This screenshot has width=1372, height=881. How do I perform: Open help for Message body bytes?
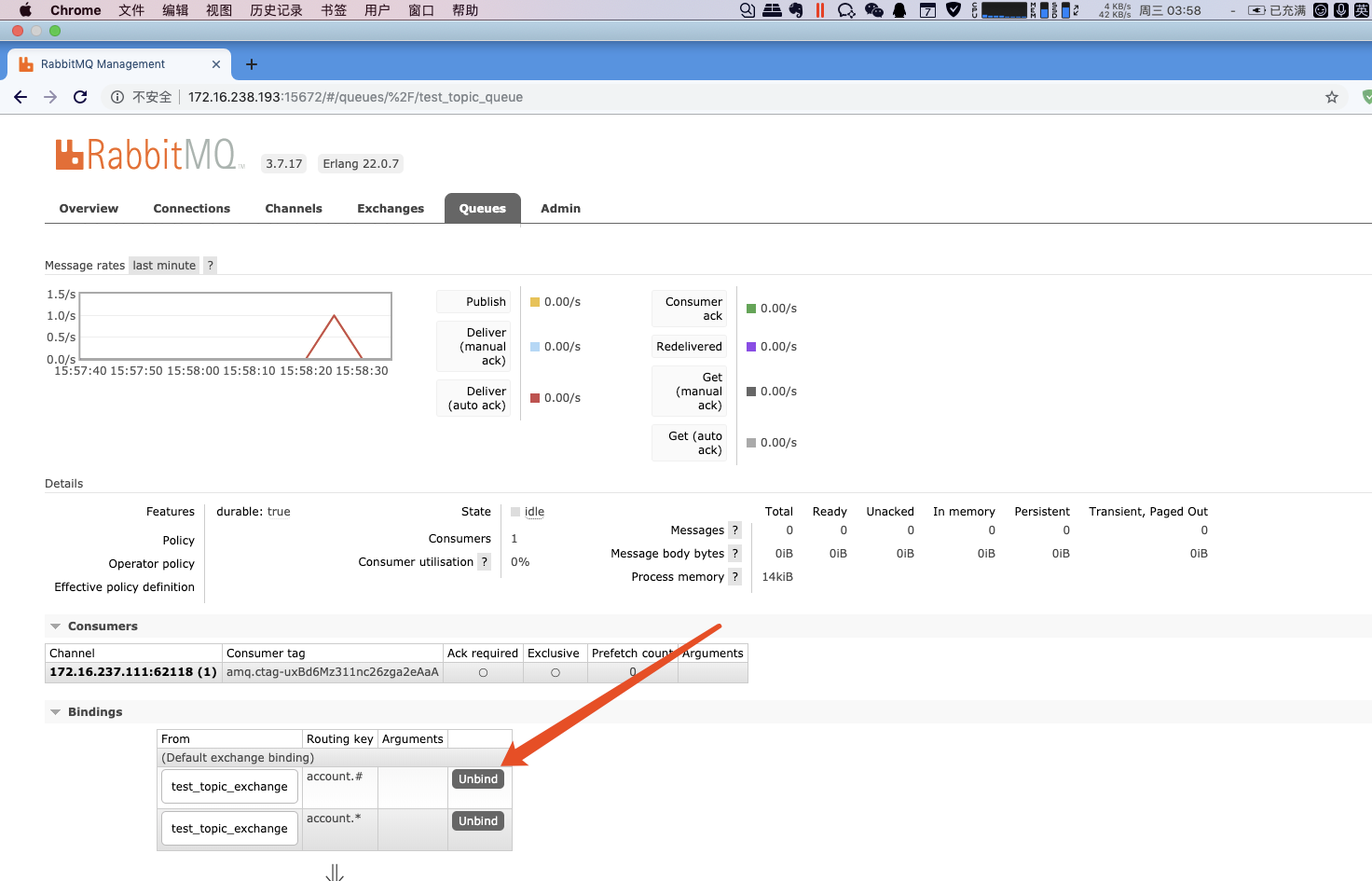pyautogui.click(x=734, y=553)
